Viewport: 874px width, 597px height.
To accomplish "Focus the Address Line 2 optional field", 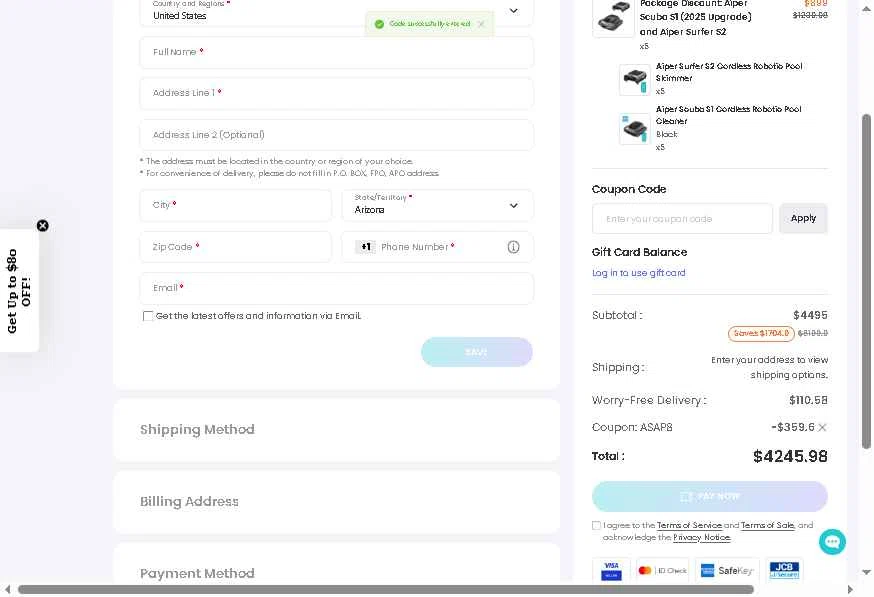I will pos(336,135).
